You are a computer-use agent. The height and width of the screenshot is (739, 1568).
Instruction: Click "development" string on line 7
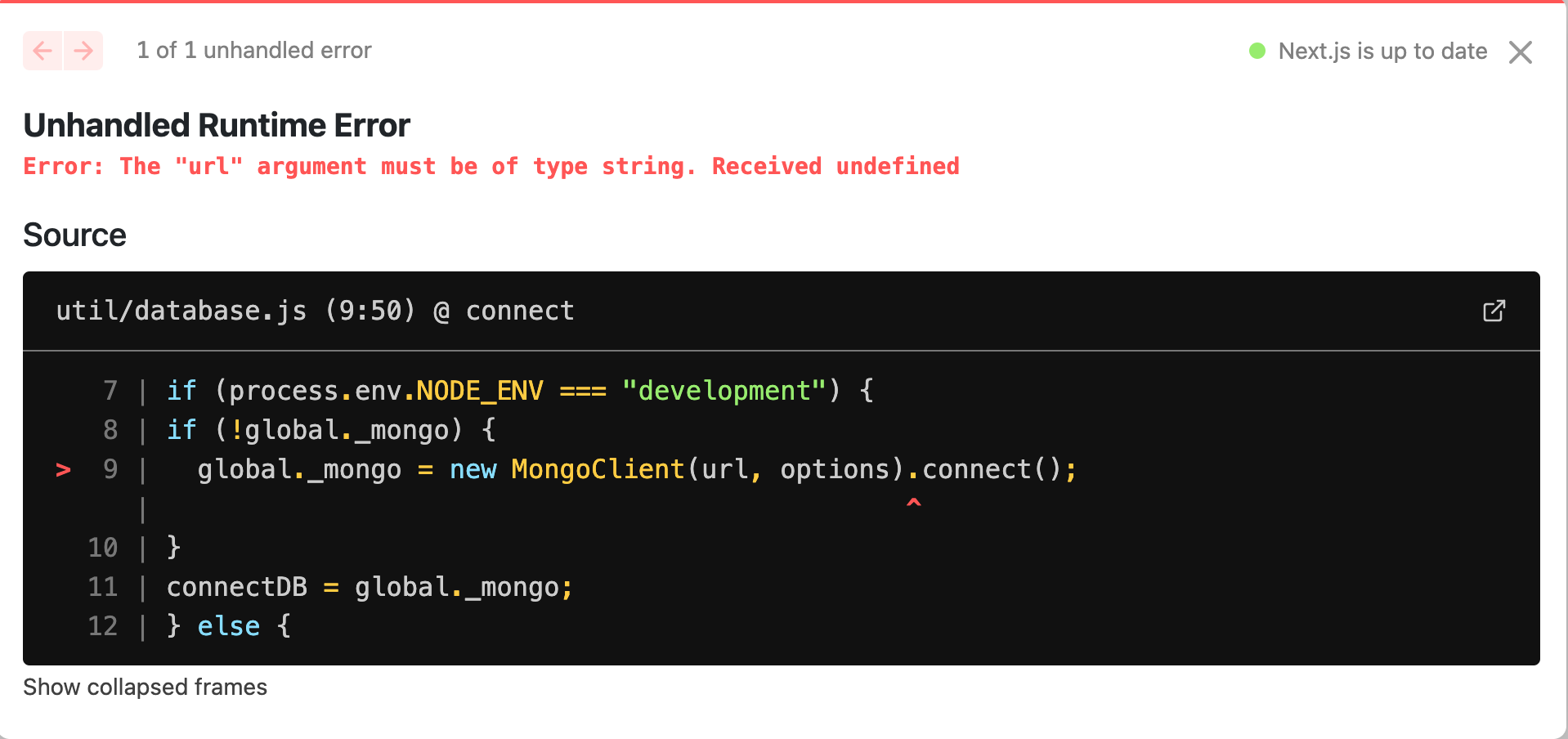coord(724,391)
